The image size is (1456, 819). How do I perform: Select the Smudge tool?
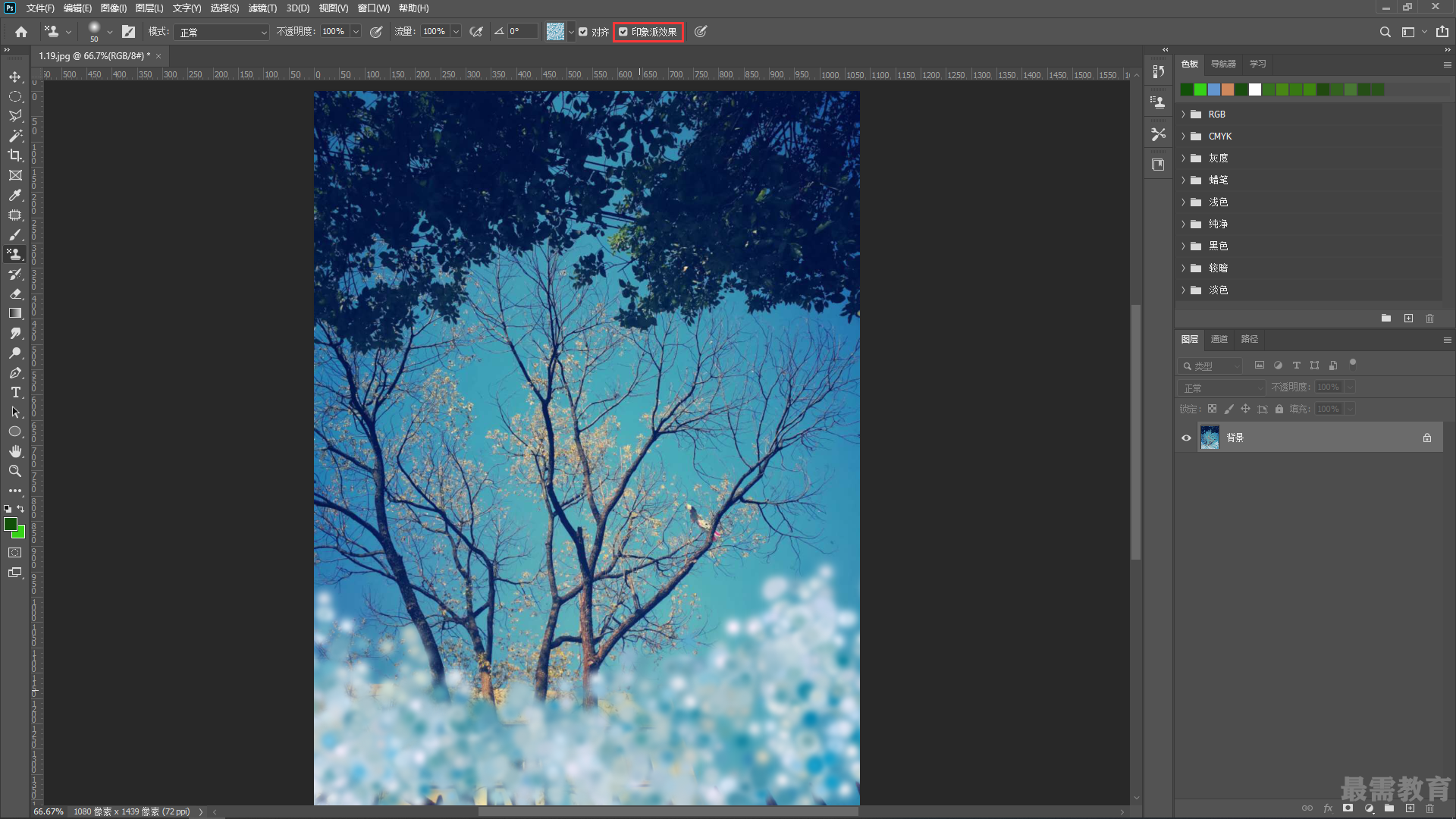(15, 333)
